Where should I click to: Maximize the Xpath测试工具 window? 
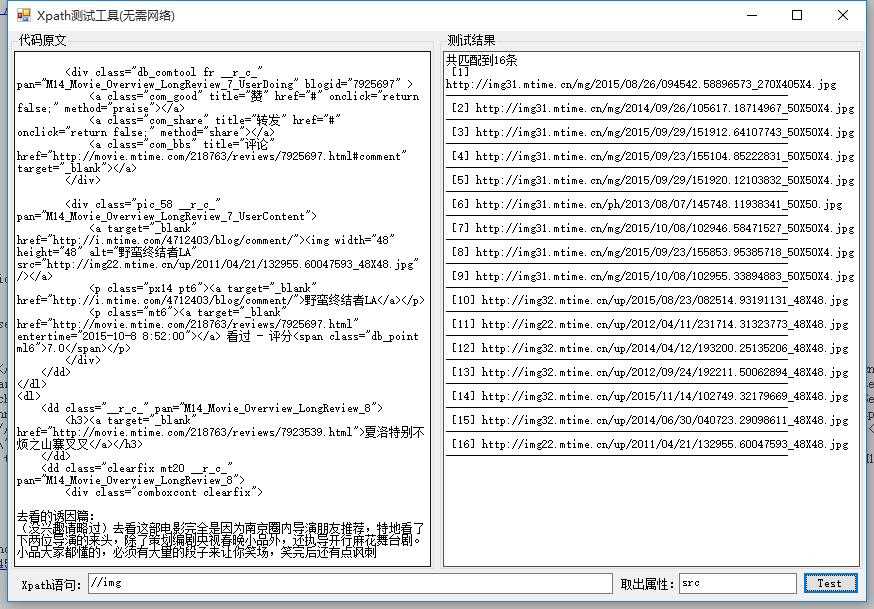coord(797,15)
